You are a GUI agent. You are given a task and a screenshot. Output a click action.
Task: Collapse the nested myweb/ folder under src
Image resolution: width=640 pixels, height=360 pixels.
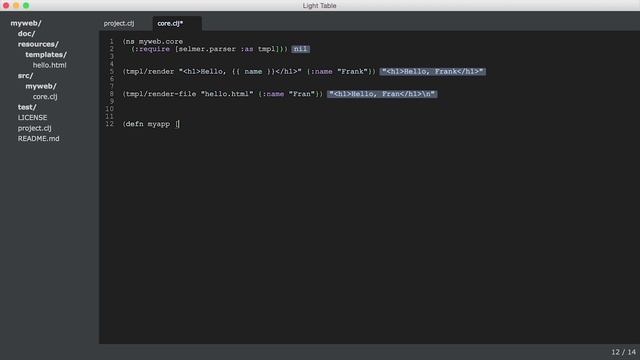coord(41,86)
